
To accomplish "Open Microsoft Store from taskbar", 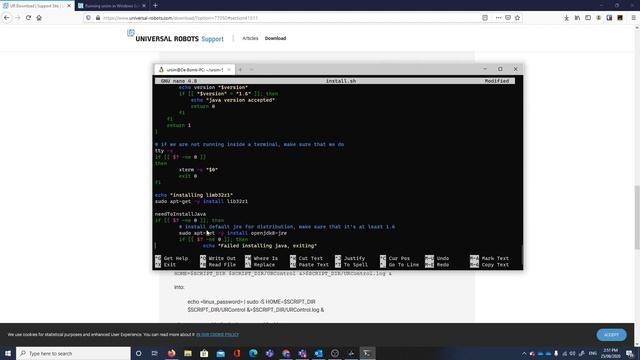I will coord(204,353).
